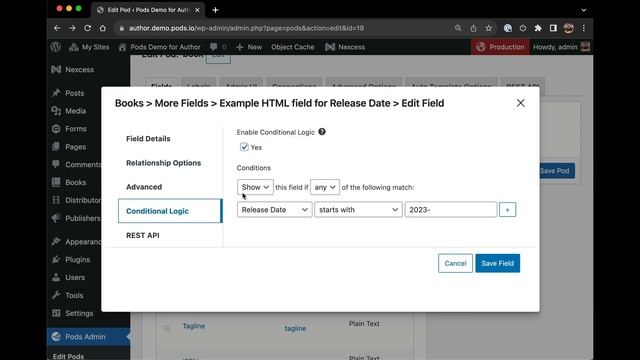Click the 2023- value input
The height and width of the screenshot is (360, 640).
(451, 209)
